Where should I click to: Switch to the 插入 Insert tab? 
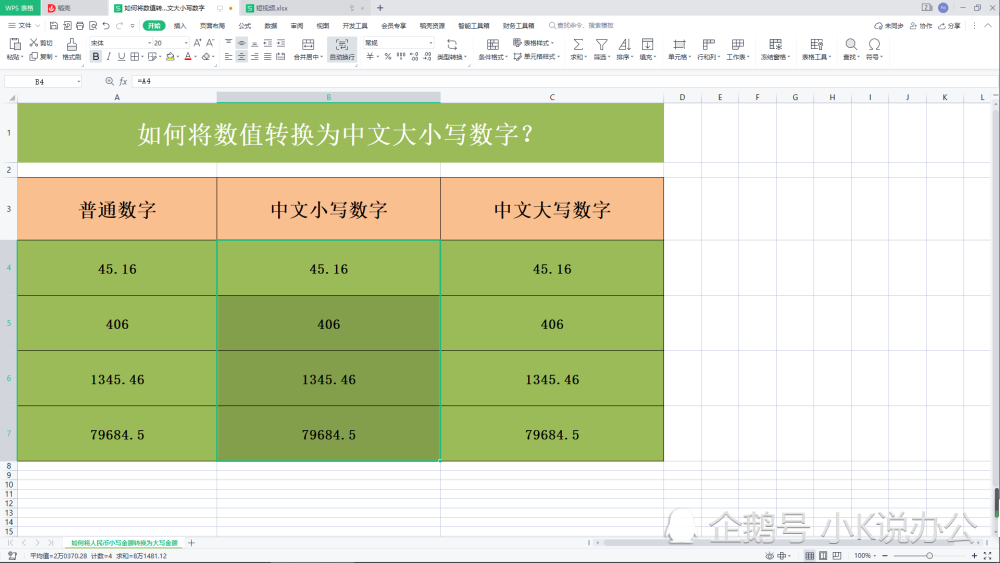(x=180, y=26)
